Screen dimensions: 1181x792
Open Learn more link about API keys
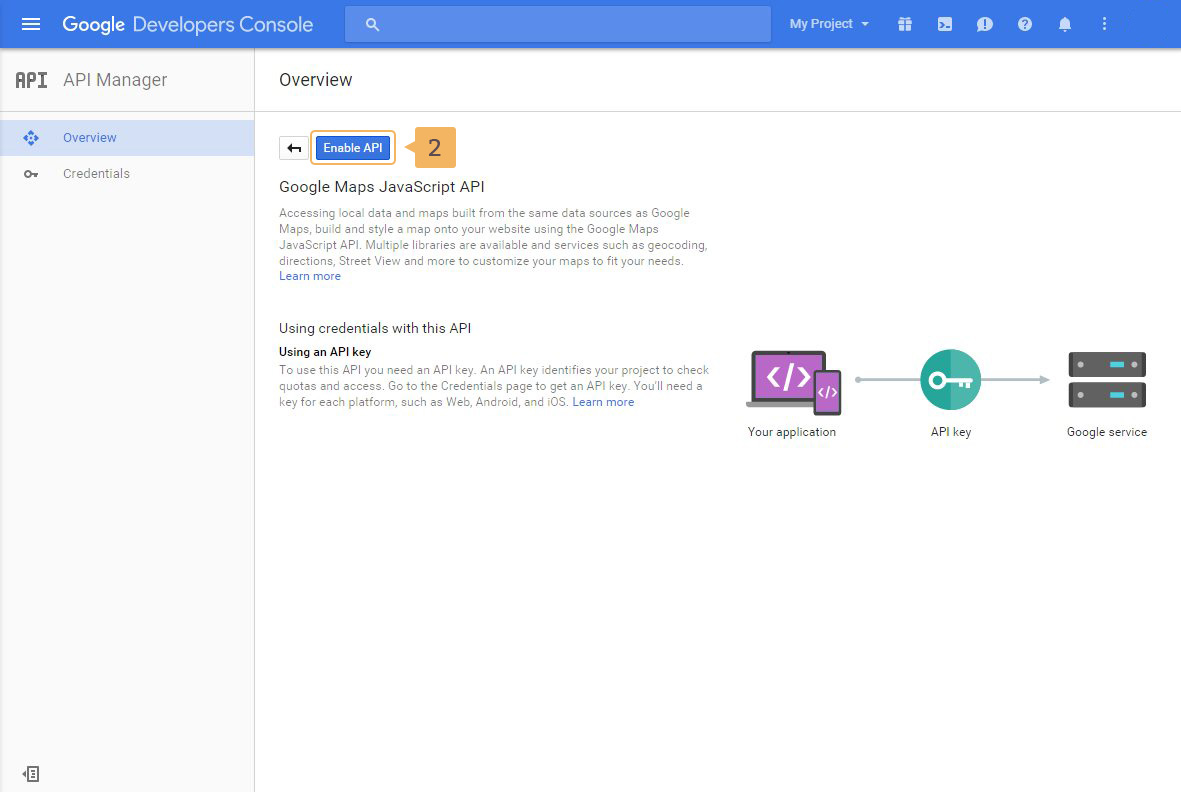tap(603, 402)
